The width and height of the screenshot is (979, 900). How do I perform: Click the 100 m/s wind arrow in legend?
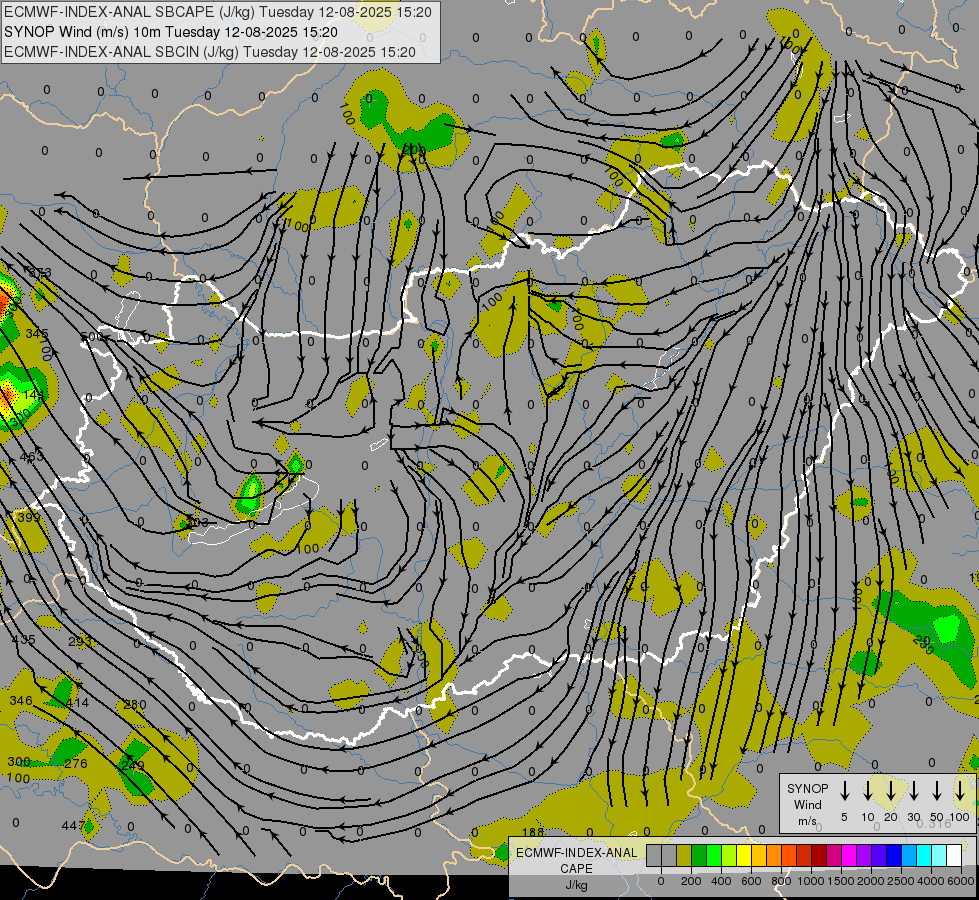960,791
